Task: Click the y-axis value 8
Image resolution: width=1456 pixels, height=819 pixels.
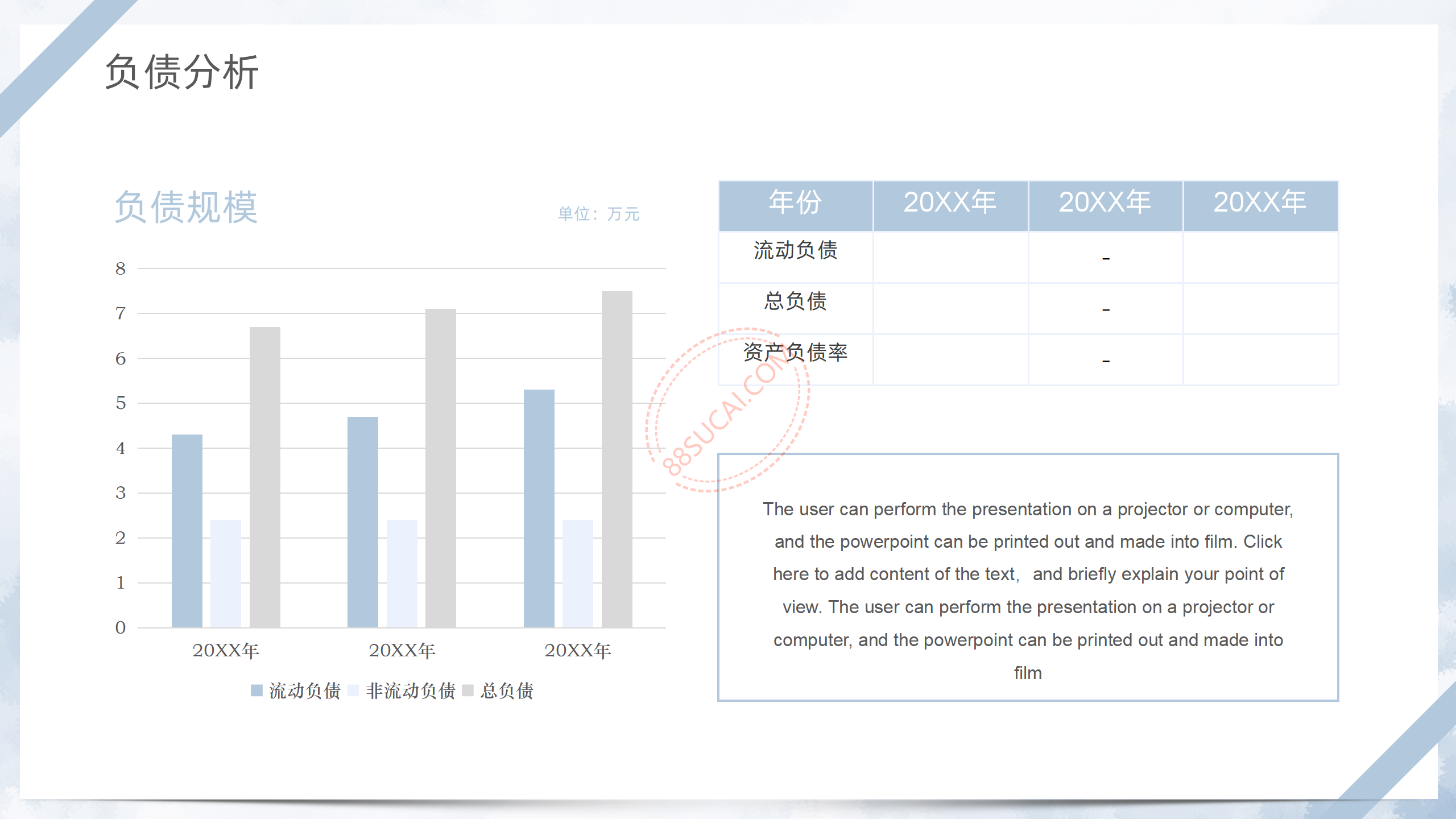Action: click(121, 268)
